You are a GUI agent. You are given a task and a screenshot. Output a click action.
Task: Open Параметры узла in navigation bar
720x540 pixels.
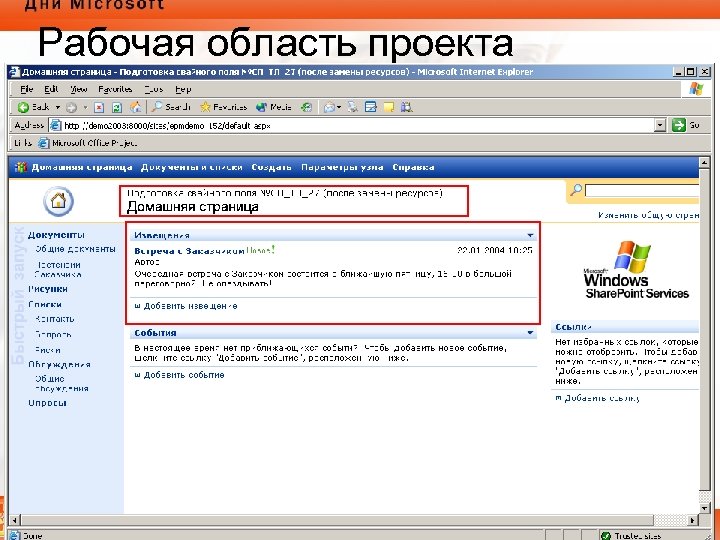point(342,168)
